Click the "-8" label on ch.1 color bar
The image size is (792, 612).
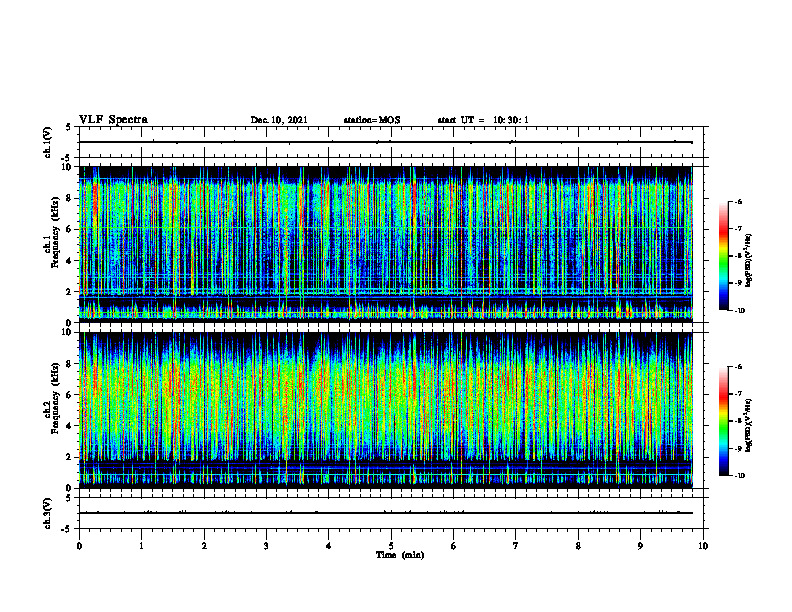click(x=738, y=256)
